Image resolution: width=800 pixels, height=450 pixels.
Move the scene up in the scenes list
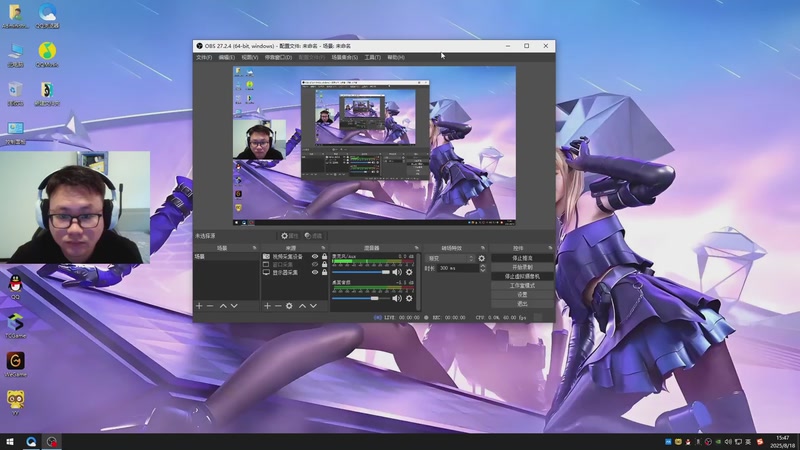click(223, 306)
